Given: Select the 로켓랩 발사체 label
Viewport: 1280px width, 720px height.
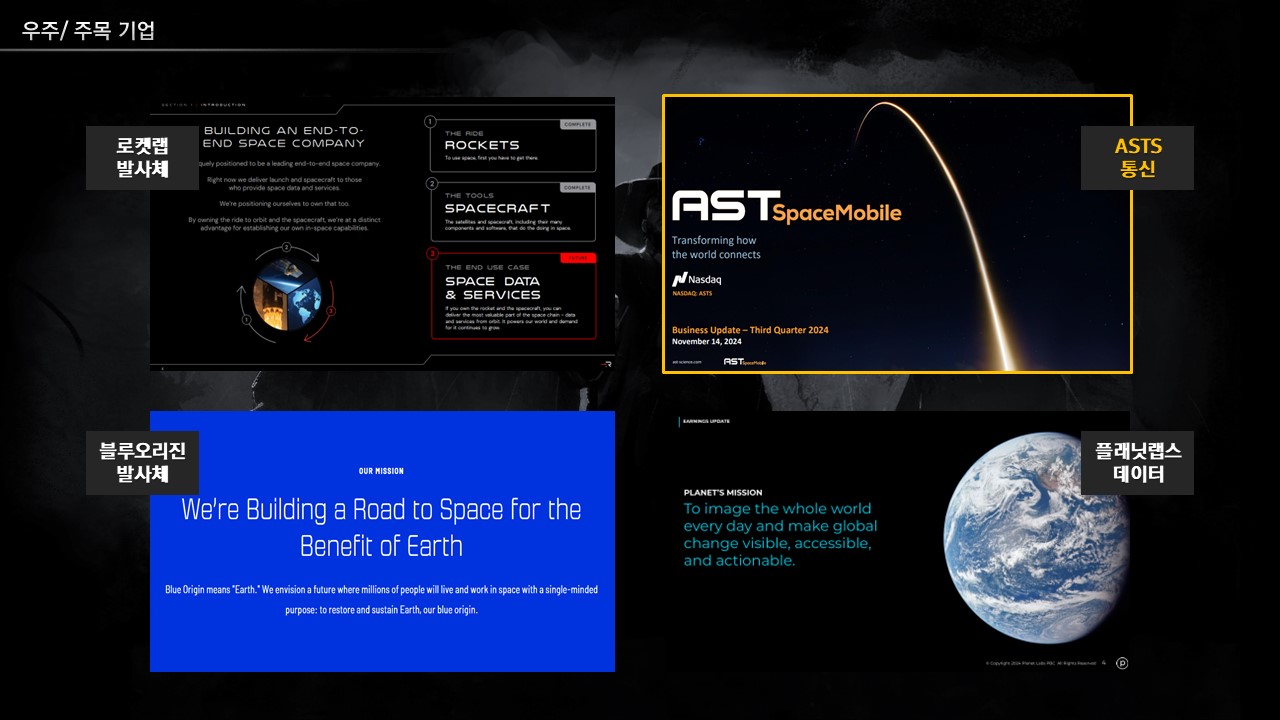Looking at the screenshot, I should pos(142,157).
